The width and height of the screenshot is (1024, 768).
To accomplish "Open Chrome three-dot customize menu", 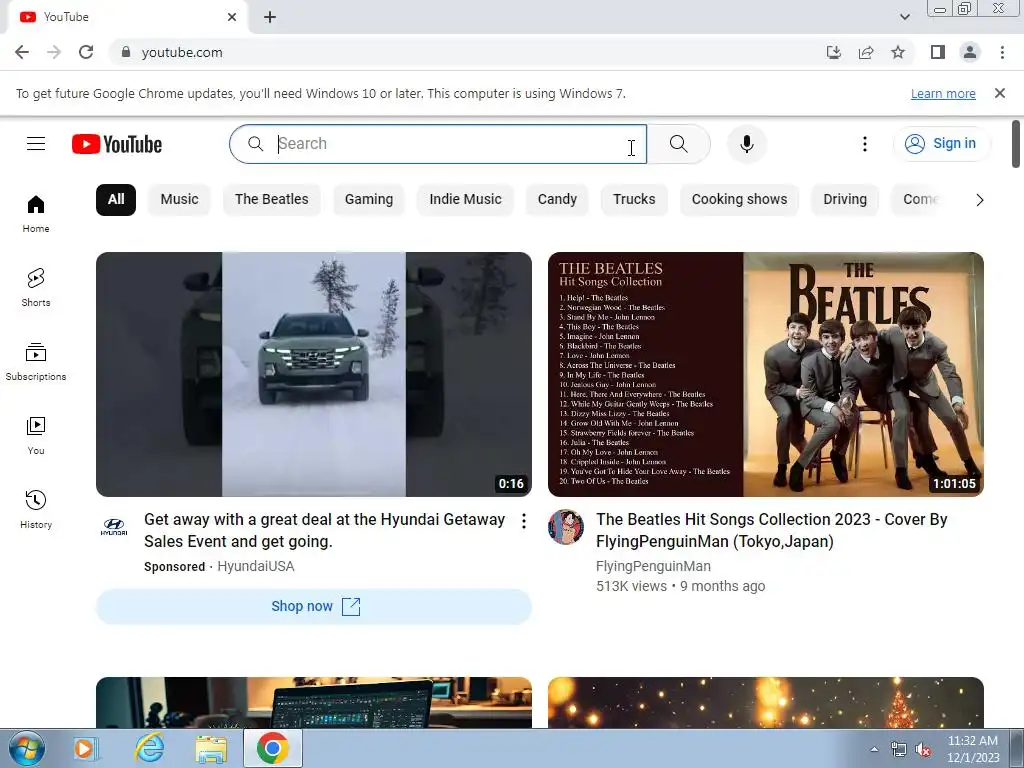I will click(1002, 52).
